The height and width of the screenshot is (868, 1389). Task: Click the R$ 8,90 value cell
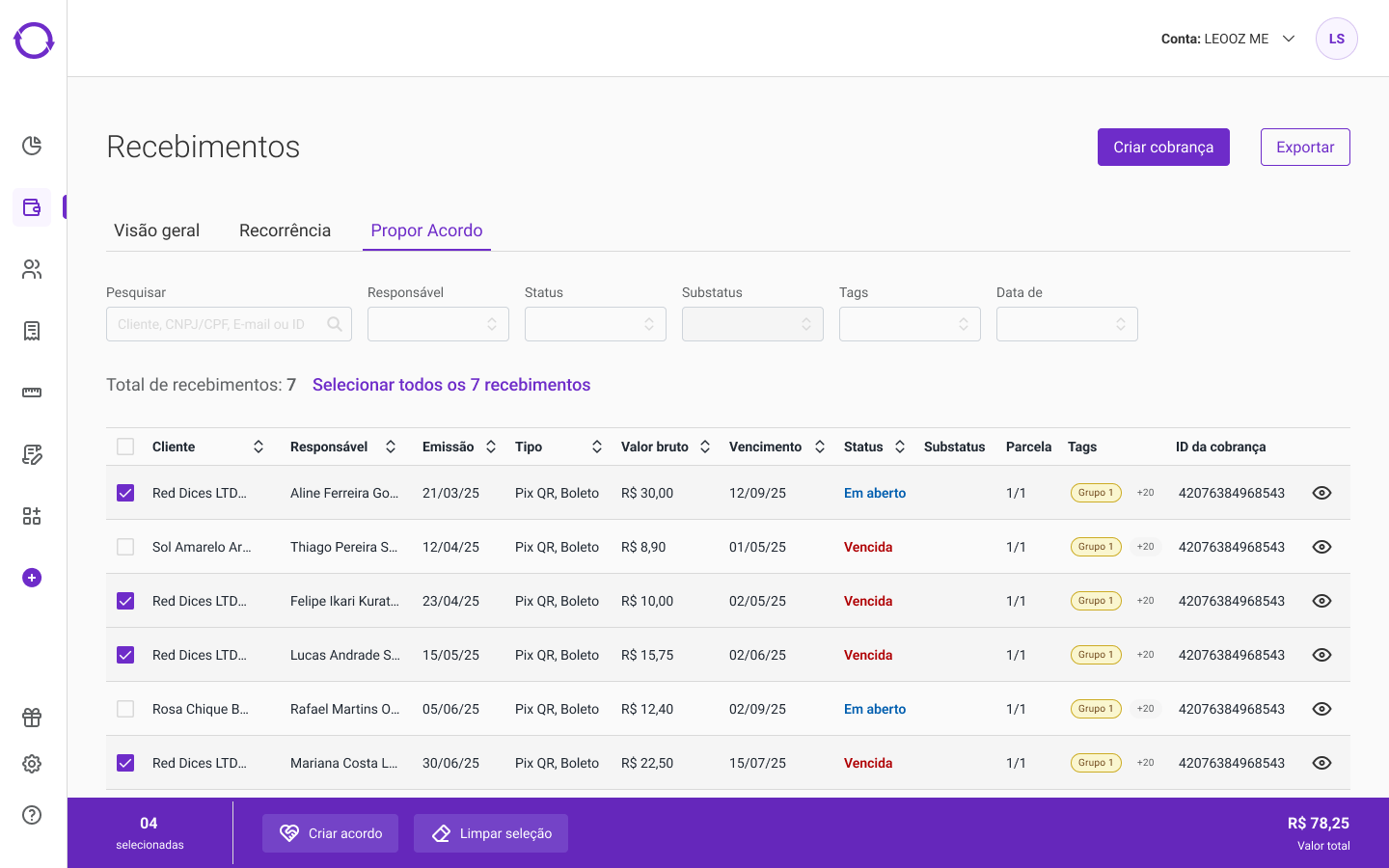coord(643,547)
